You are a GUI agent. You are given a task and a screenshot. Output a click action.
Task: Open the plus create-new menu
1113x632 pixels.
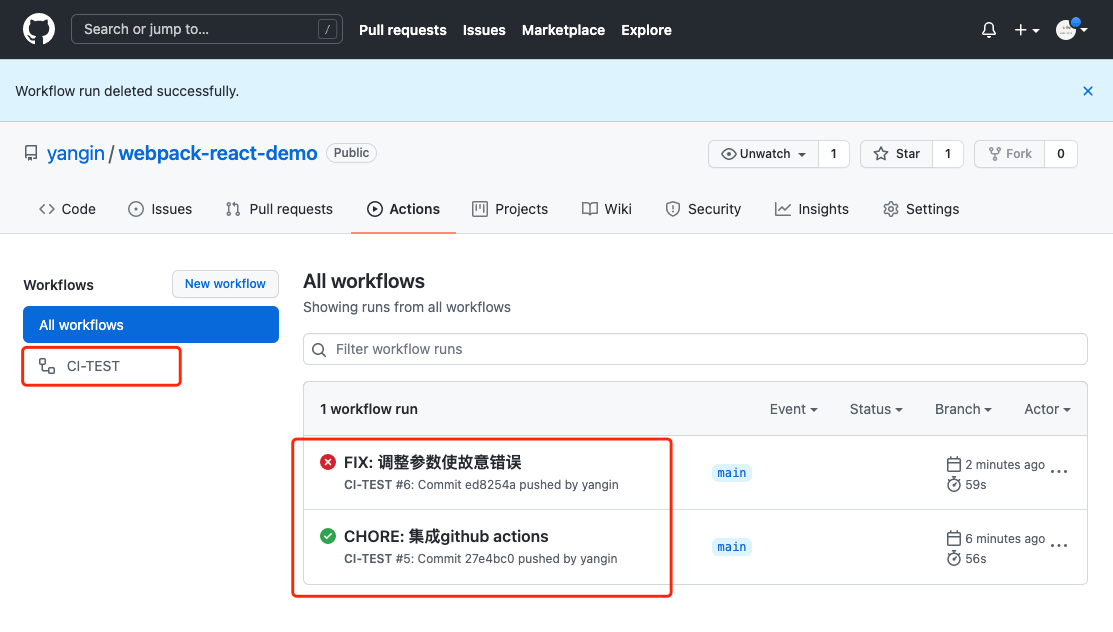coord(1026,30)
